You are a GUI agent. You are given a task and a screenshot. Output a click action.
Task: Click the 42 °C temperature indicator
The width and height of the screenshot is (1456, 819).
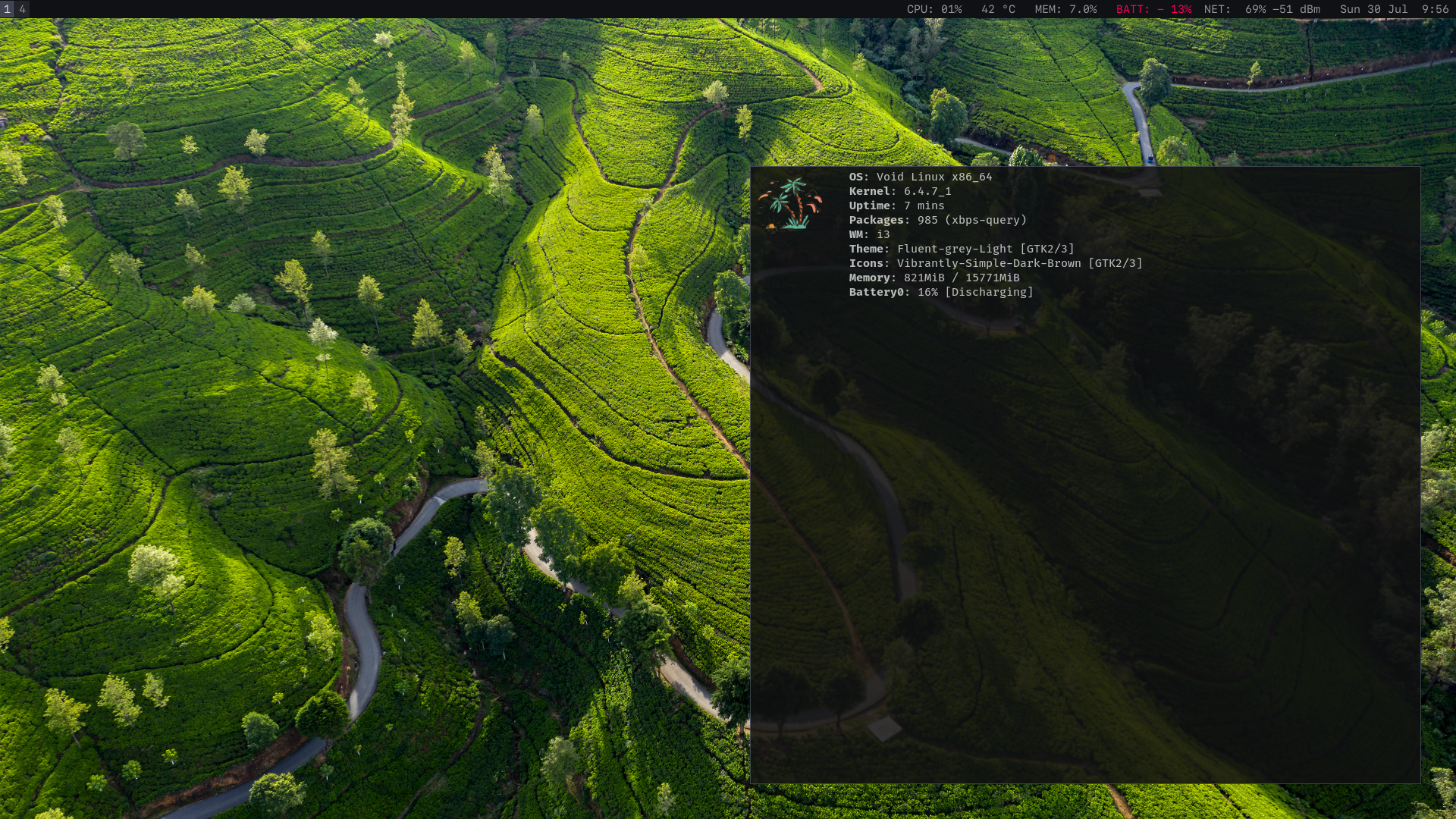click(x=998, y=9)
